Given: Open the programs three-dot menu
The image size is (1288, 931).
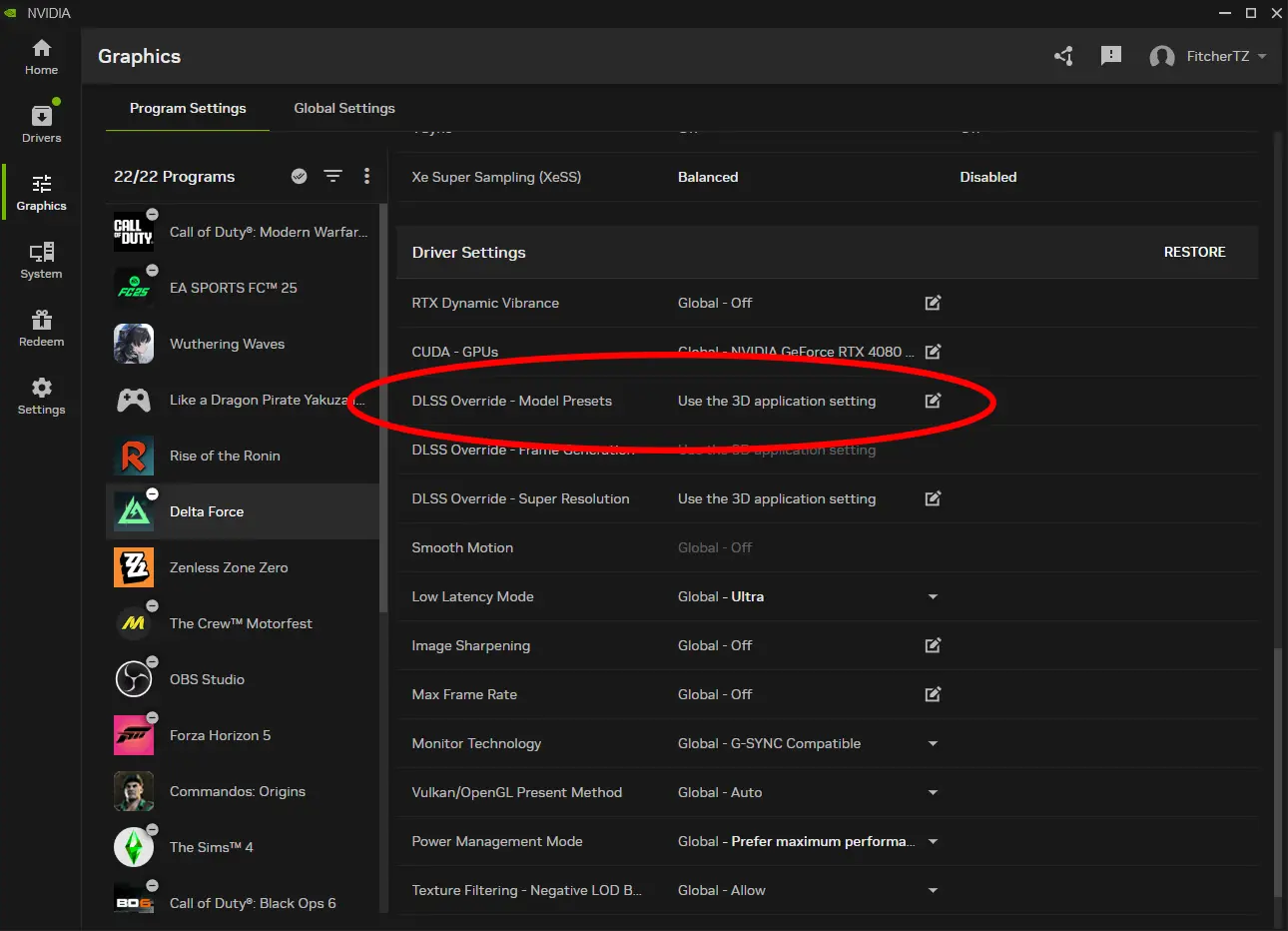Looking at the screenshot, I should click(366, 176).
